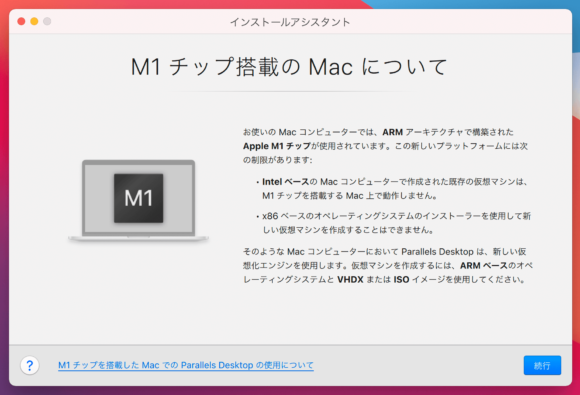Click the bullet starting x86 ベースのオペレーティングシステム
This screenshot has height=395, width=580.
(393, 223)
